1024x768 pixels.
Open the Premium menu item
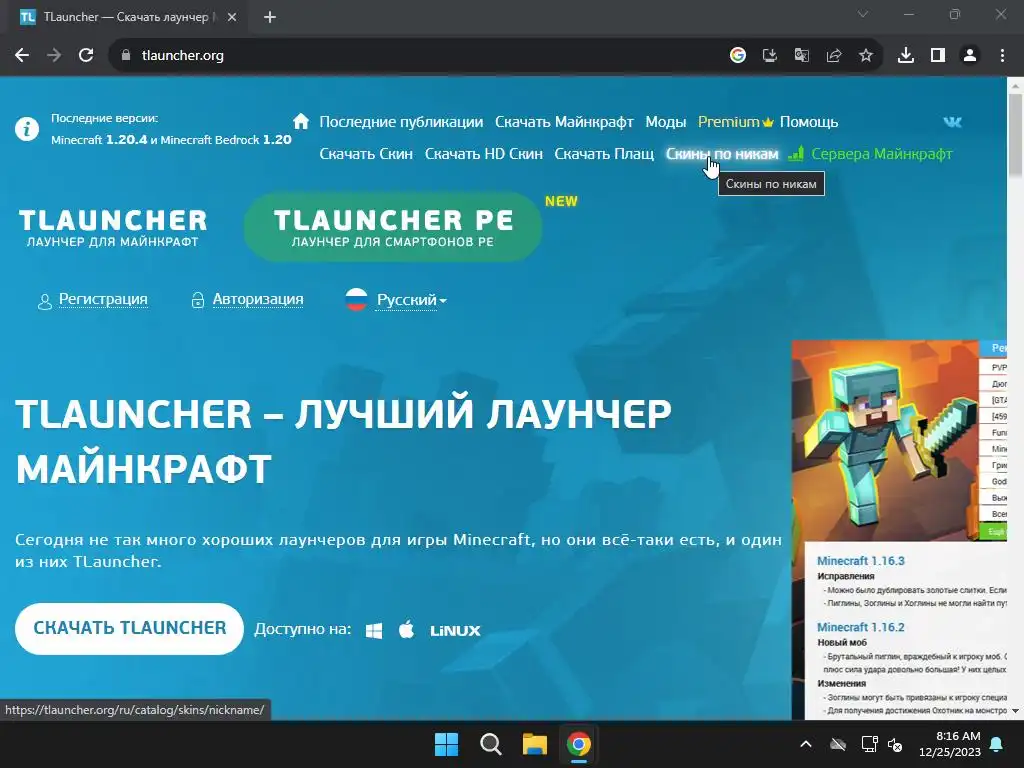[x=735, y=122]
